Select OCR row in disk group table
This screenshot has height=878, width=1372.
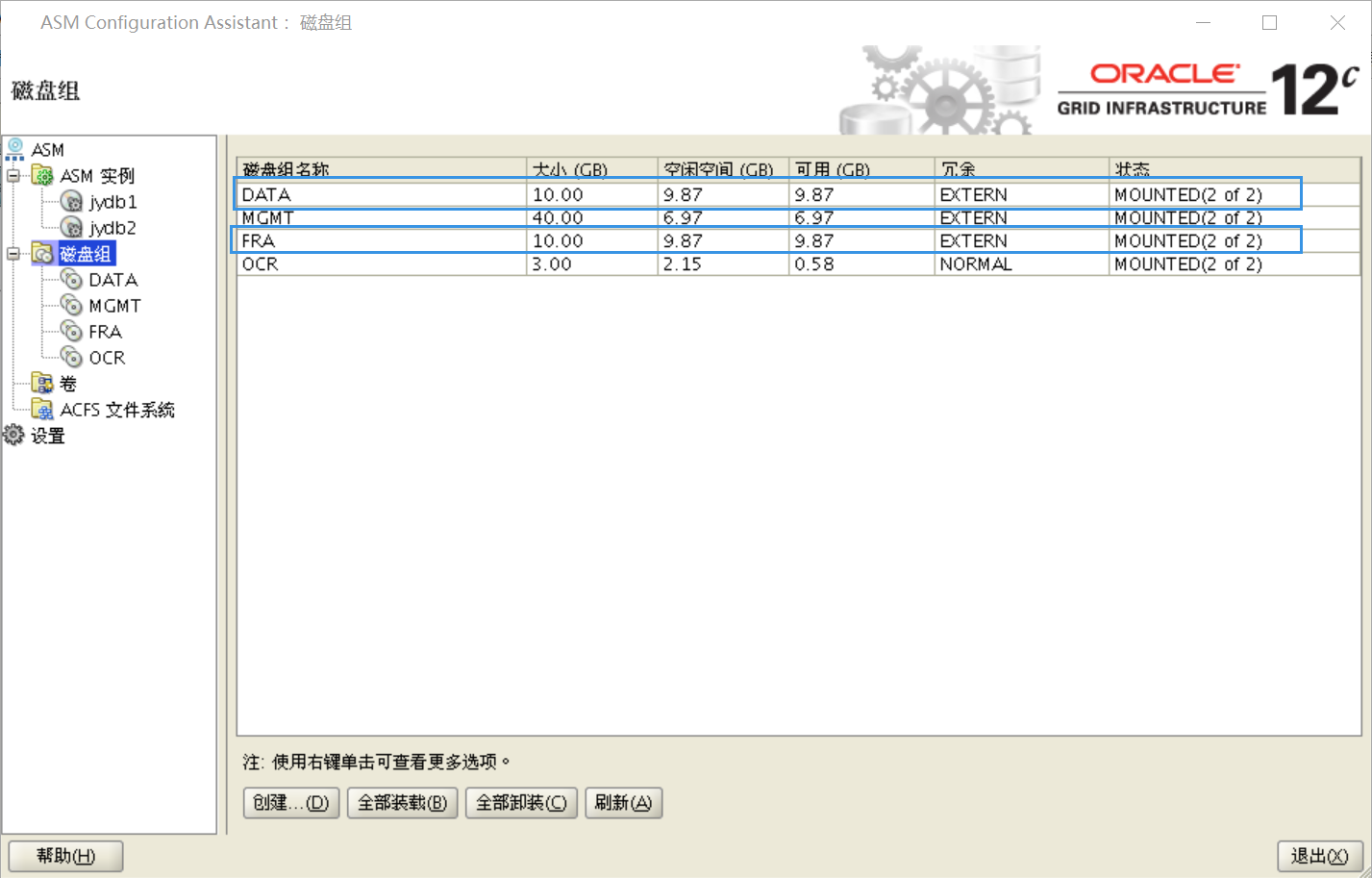click(799, 264)
